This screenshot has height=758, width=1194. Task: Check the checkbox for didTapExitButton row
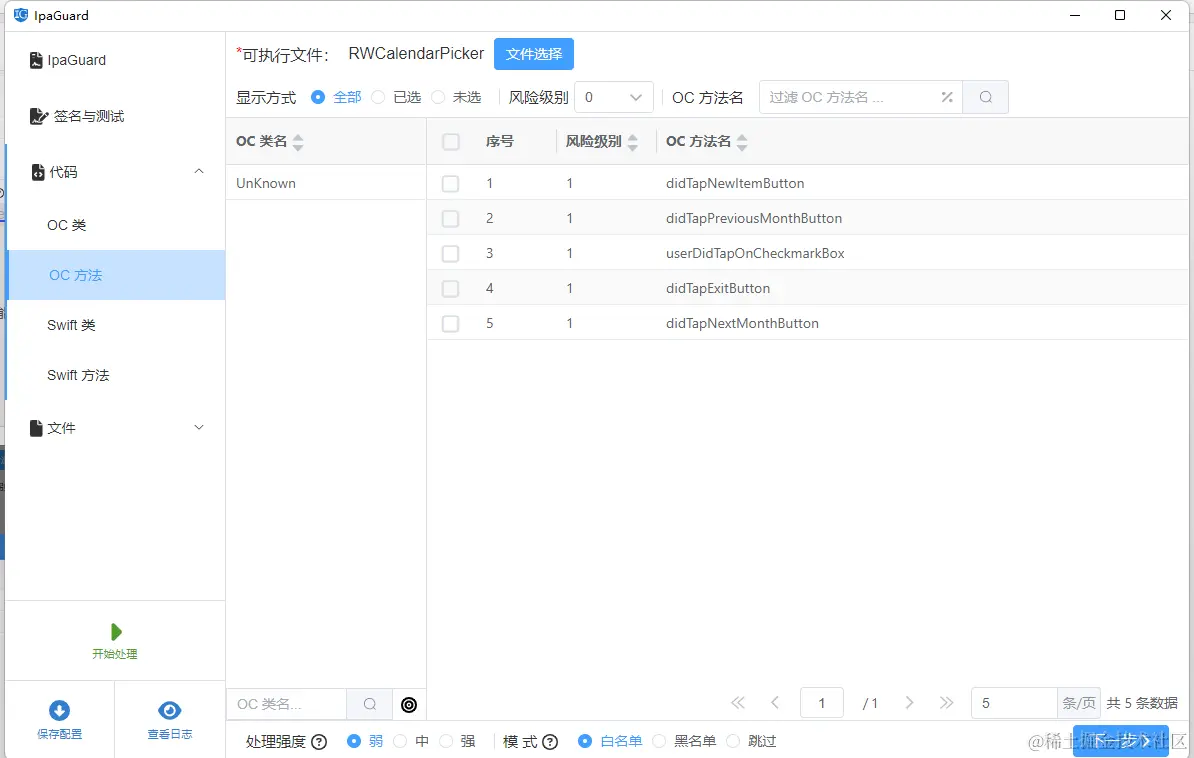pos(450,288)
